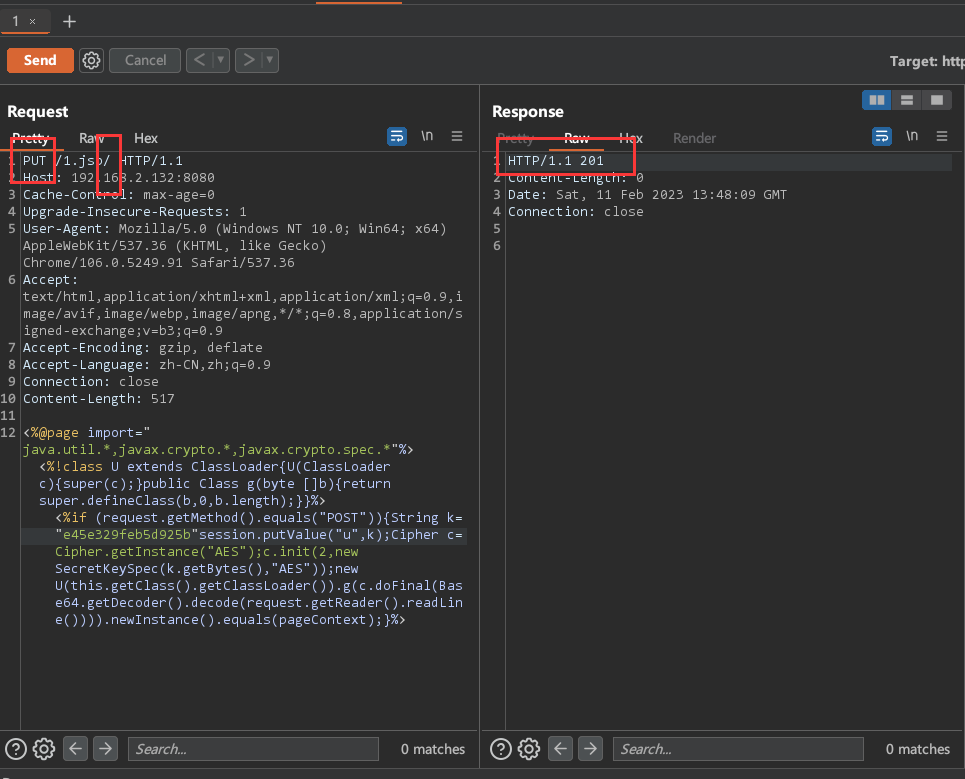
Task: Switch Request view to Pretty tab
Action: 30,138
